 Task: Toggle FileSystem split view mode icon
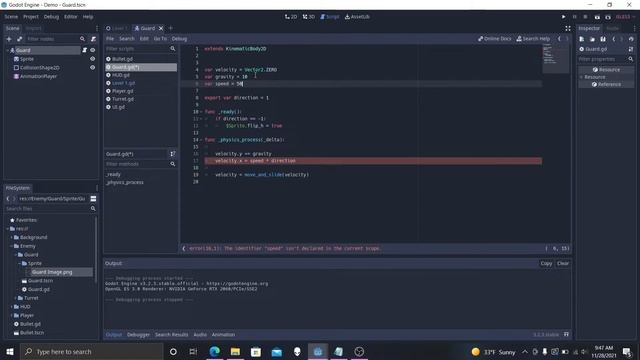pos(93,199)
